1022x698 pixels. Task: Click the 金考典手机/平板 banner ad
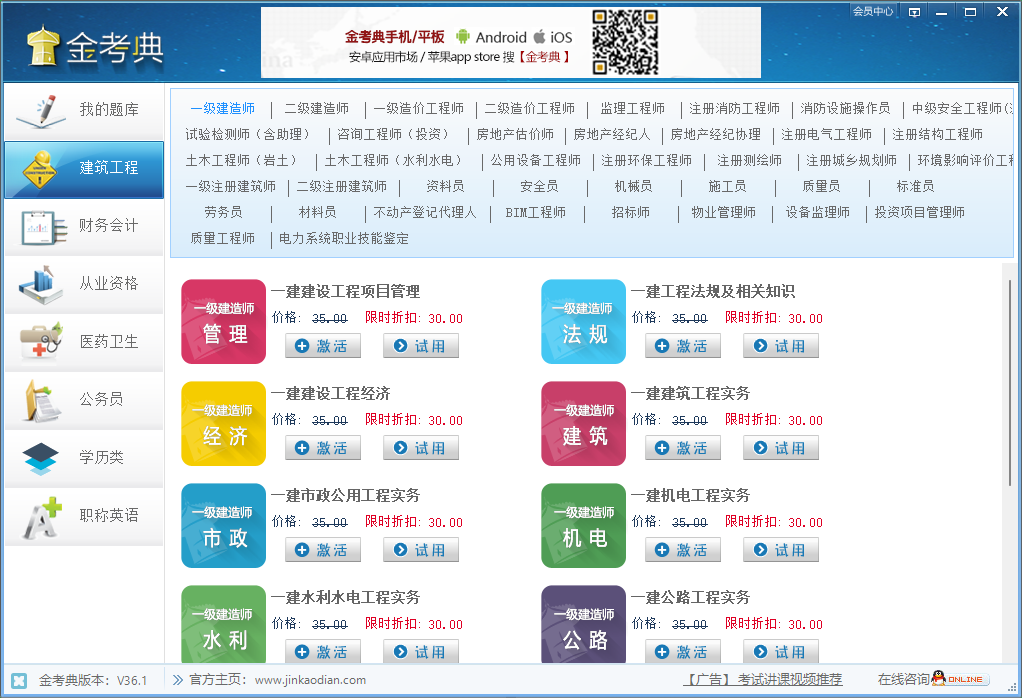pos(511,43)
